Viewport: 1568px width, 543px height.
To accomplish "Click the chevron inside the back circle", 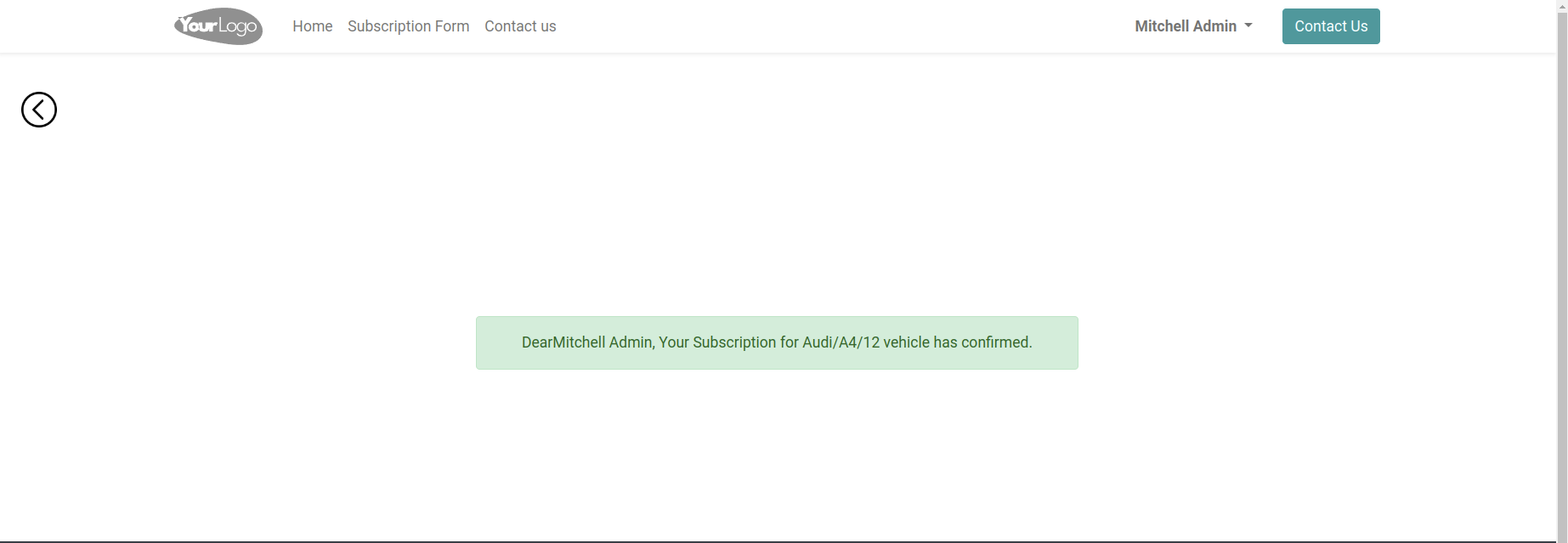I will 37,110.
